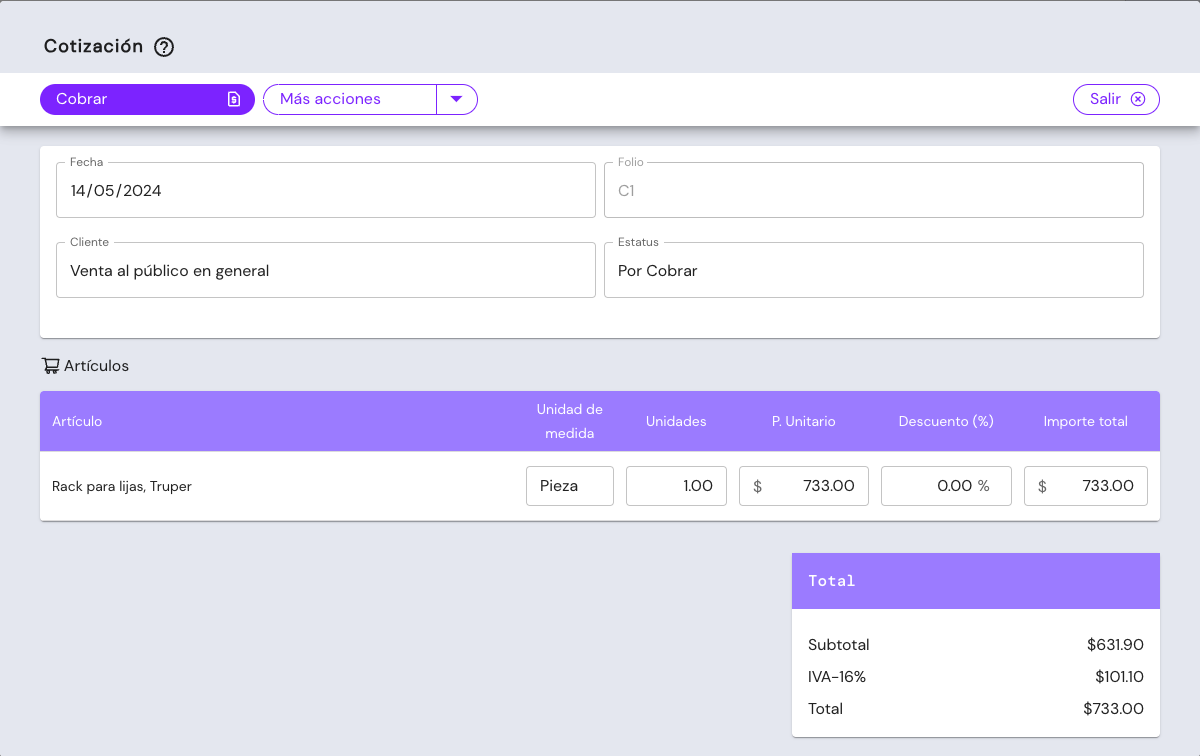Click the Total panel header

[975, 581]
